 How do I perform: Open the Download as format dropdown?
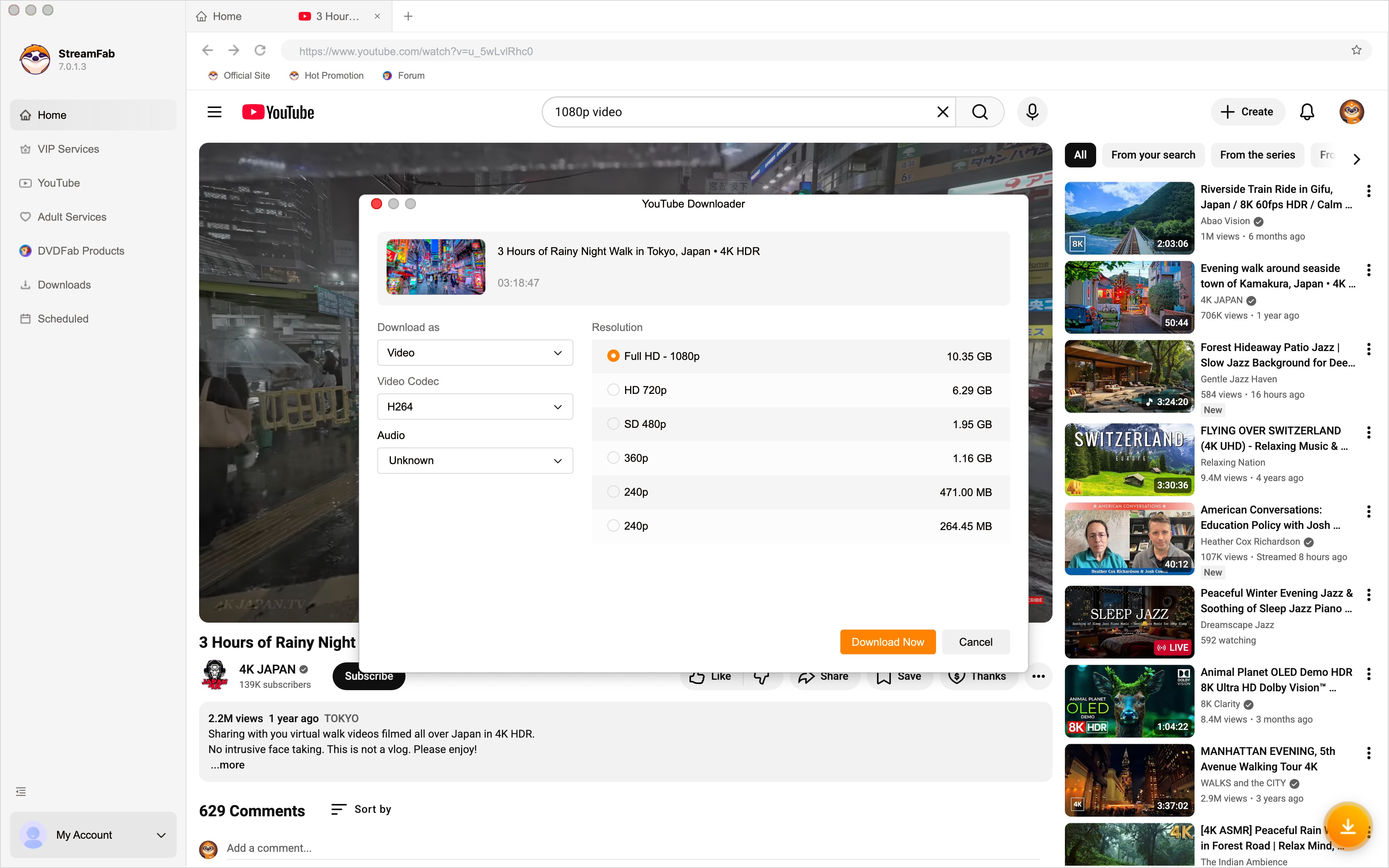pos(475,352)
